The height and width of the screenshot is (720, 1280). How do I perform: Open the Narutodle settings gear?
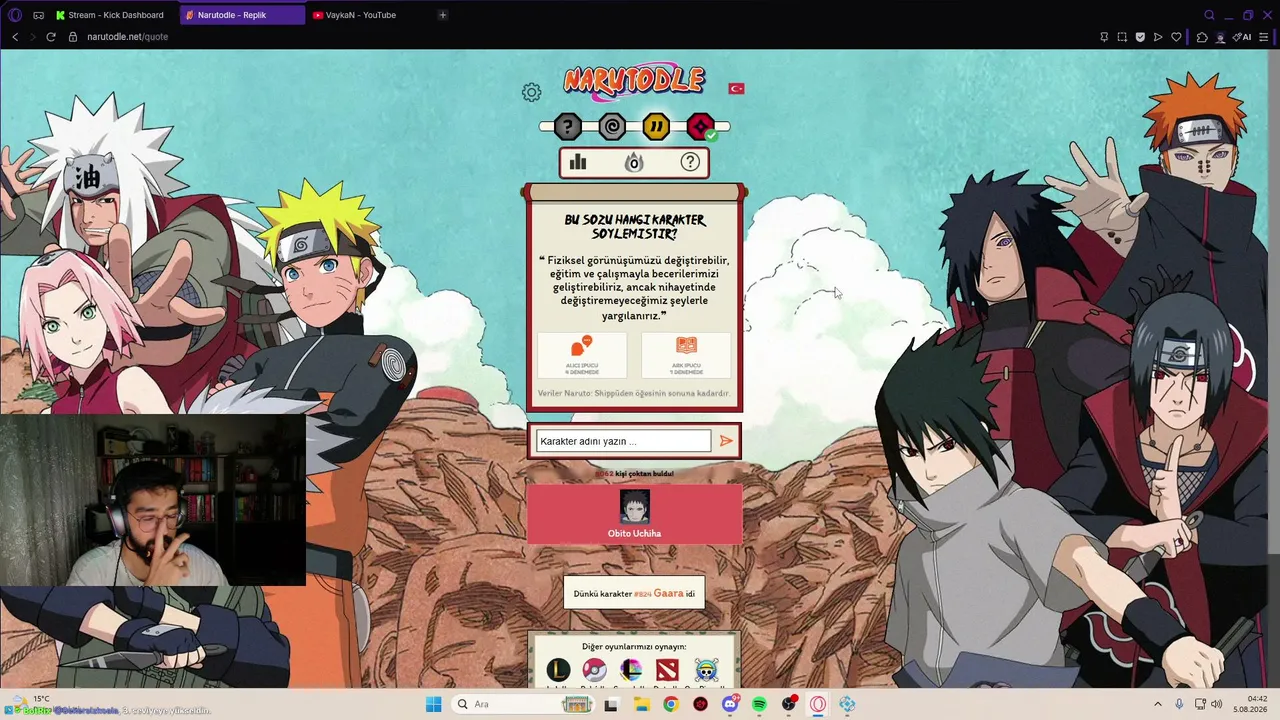(x=531, y=92)
